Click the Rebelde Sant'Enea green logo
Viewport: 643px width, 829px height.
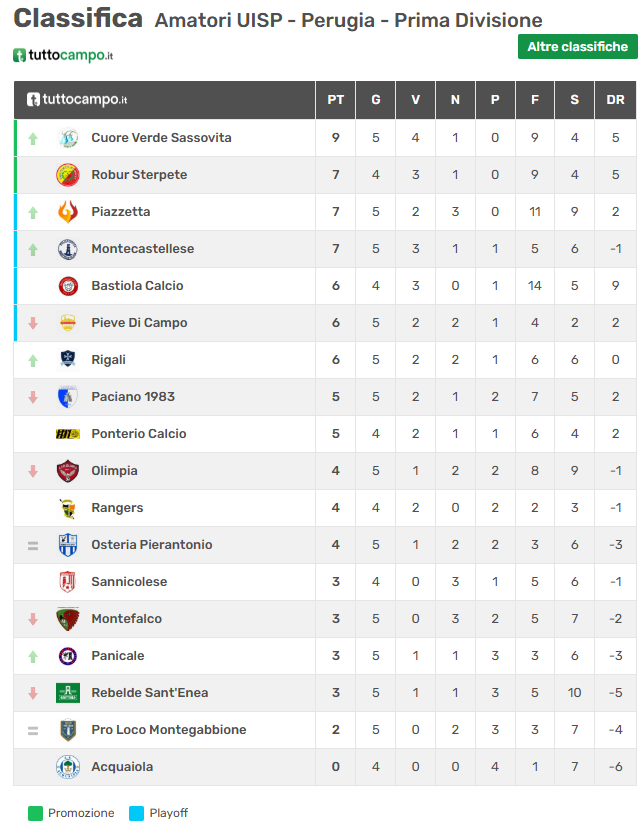(x=68, y=693)
